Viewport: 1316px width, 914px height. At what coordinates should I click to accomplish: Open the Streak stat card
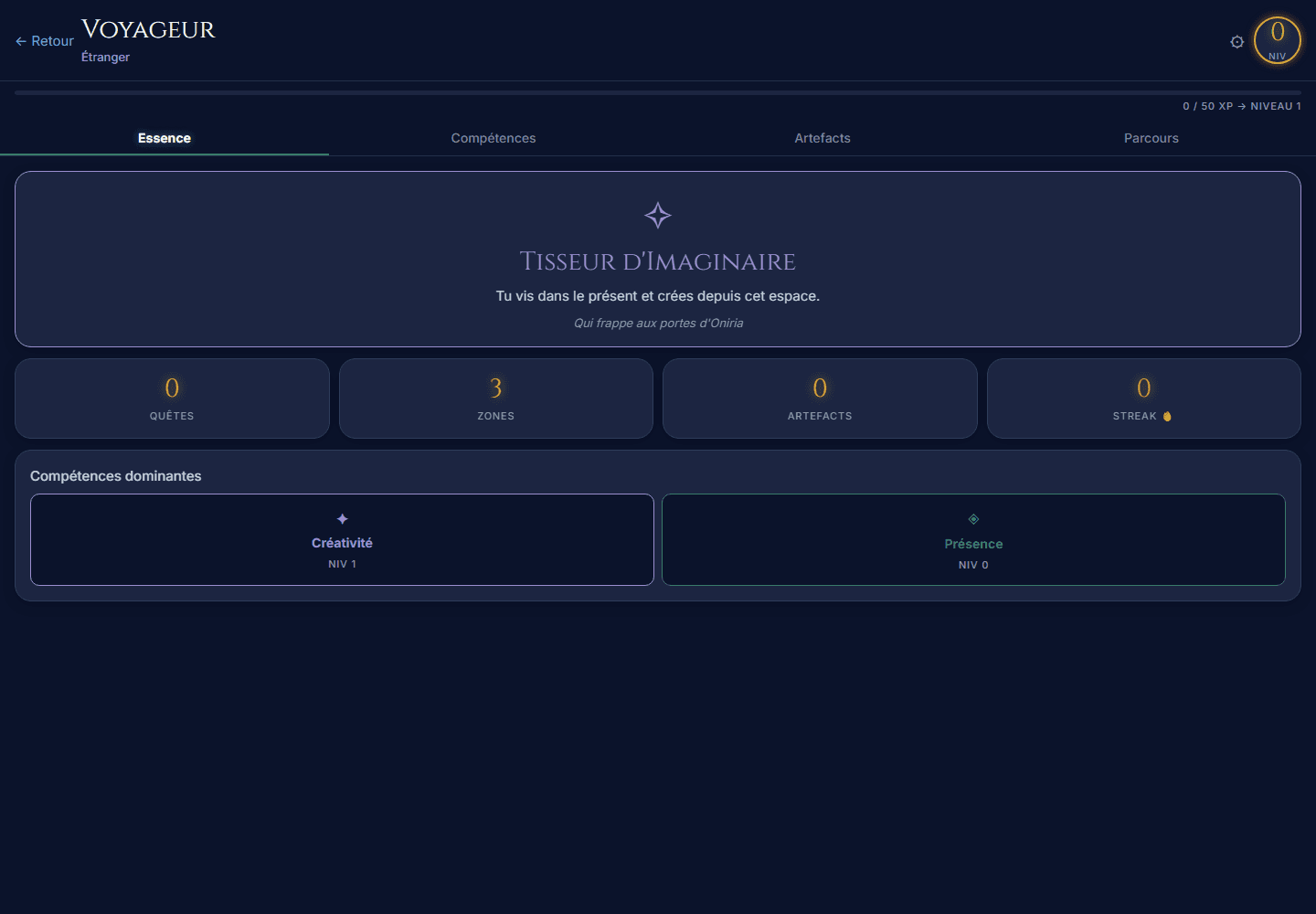[1144, 399]
